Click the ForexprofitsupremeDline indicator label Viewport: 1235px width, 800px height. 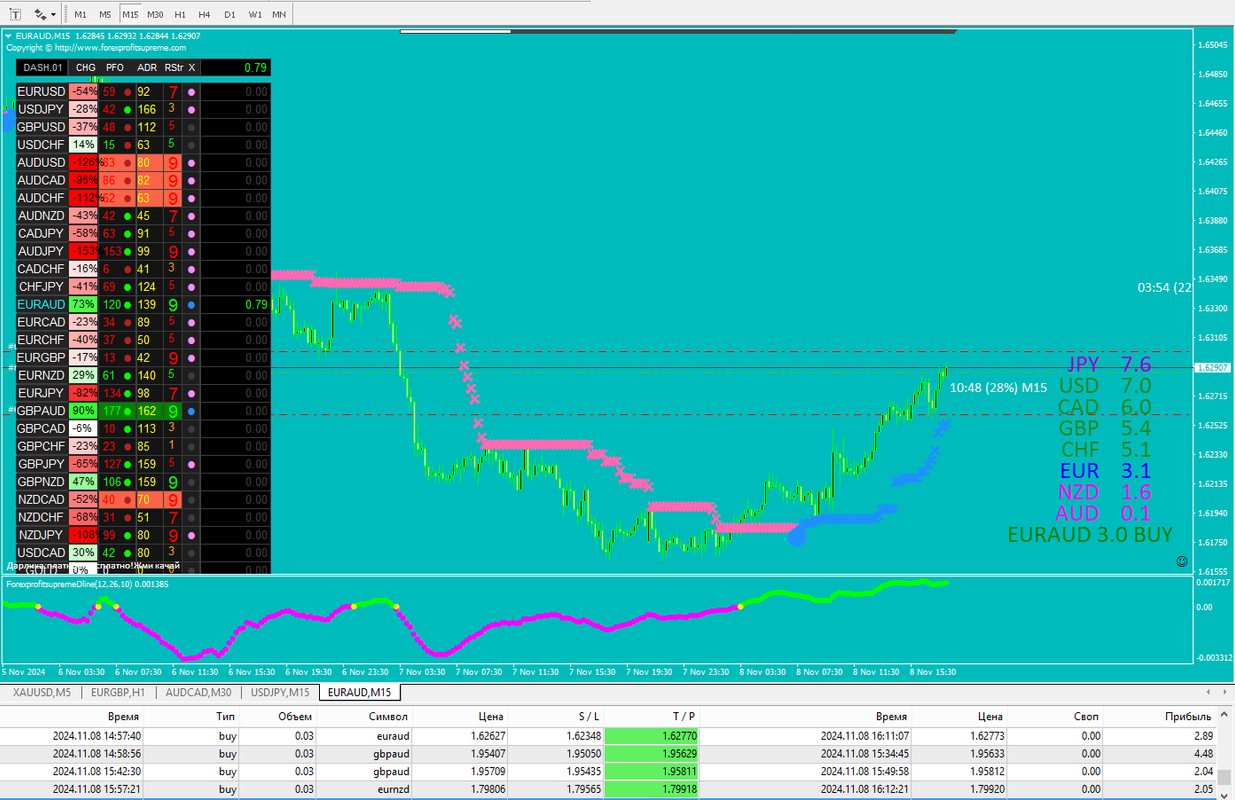point(87,583)
